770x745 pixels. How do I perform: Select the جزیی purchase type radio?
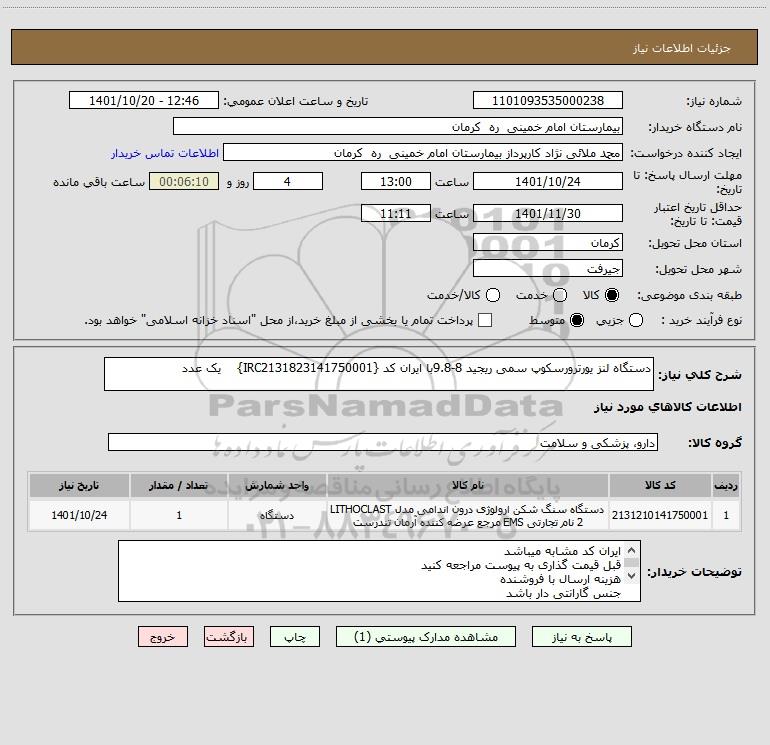(x=635, y=321)
